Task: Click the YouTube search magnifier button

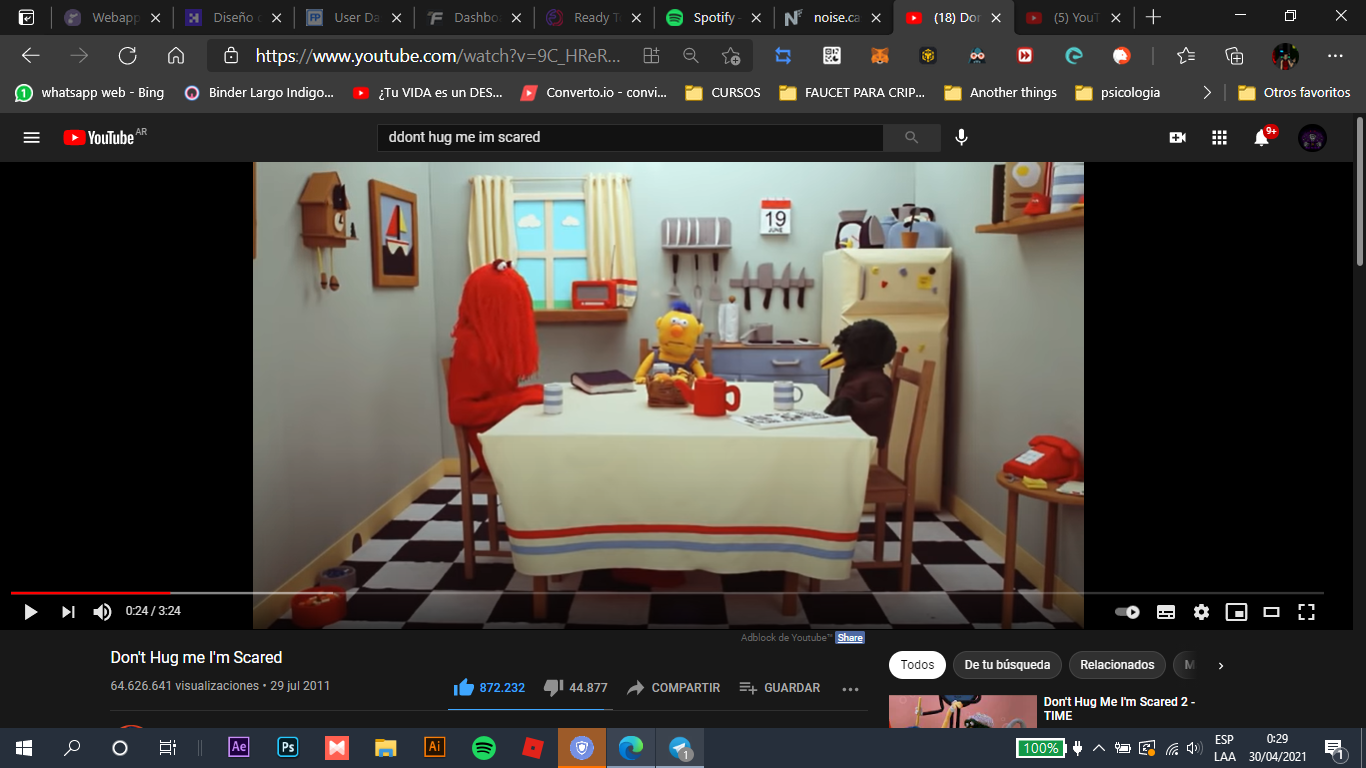Action: 911,138
